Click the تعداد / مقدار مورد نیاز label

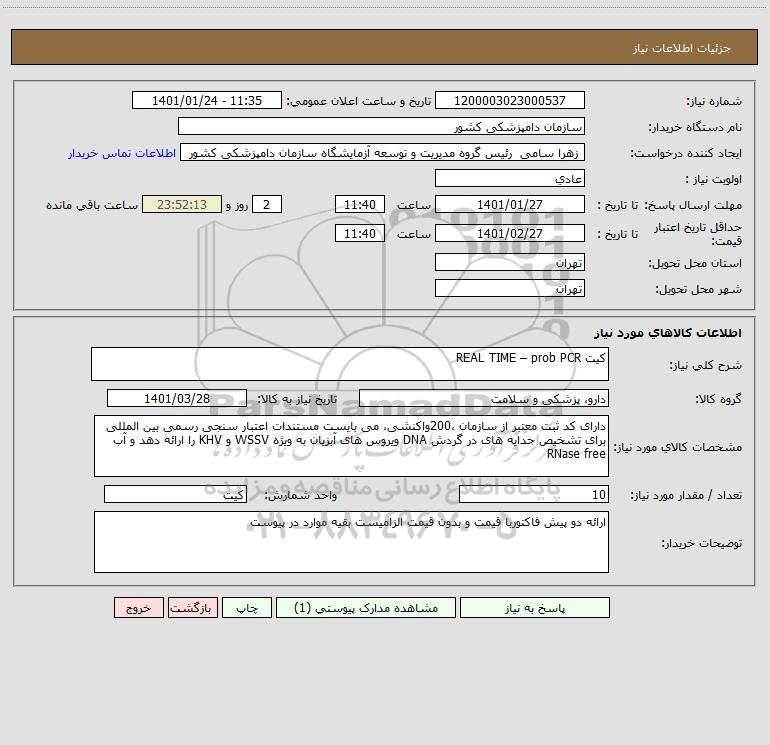point(686,495)
